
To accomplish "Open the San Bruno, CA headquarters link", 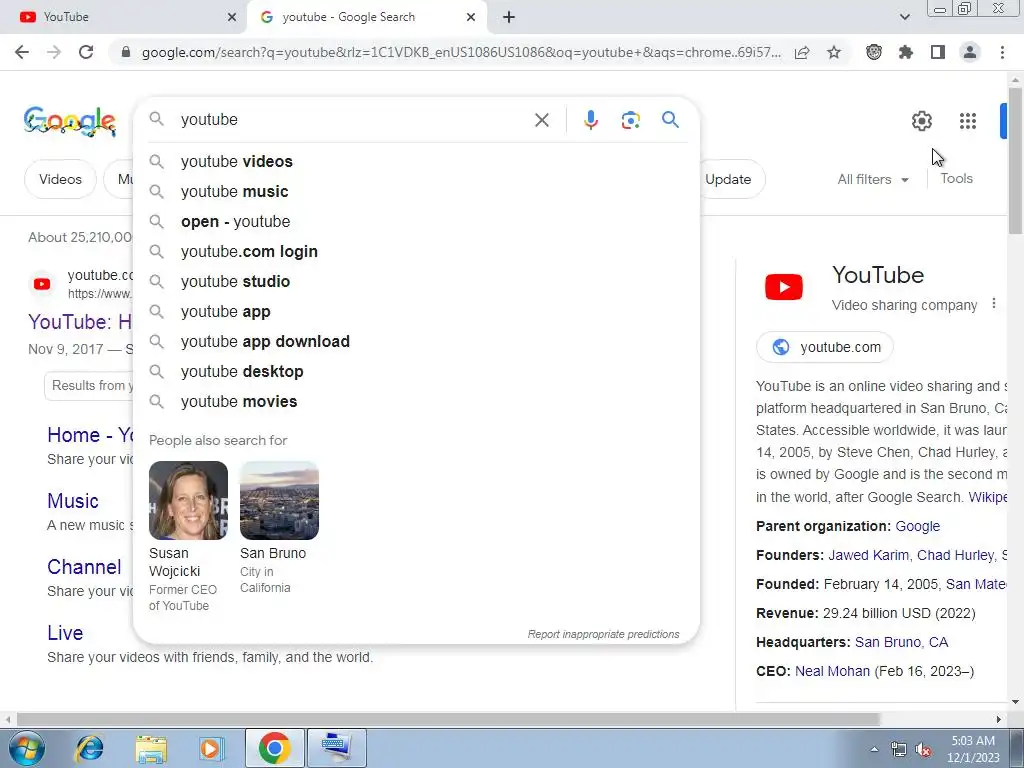I will (901, 642).
